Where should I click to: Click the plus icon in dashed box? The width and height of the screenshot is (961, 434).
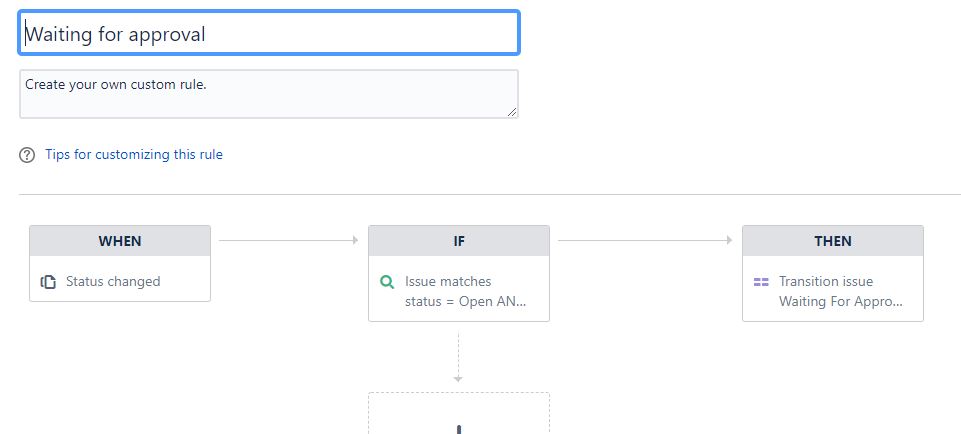pyautogui.click(x=458, y=428)
